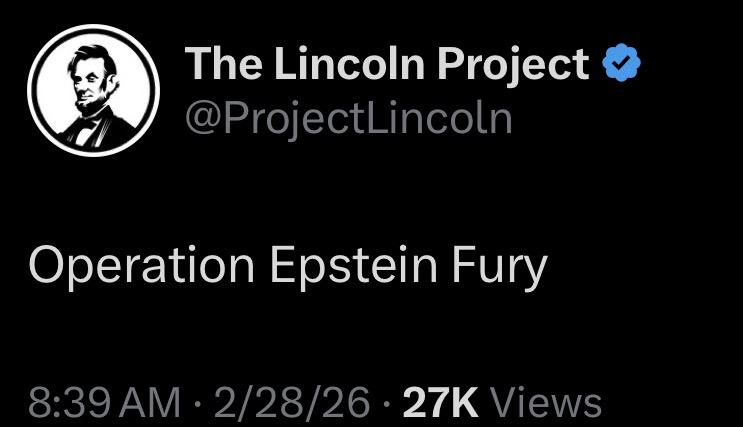The width and height of the screenshot is (743, 427).
Task: Click the Views label
Action: coord(548,402)
